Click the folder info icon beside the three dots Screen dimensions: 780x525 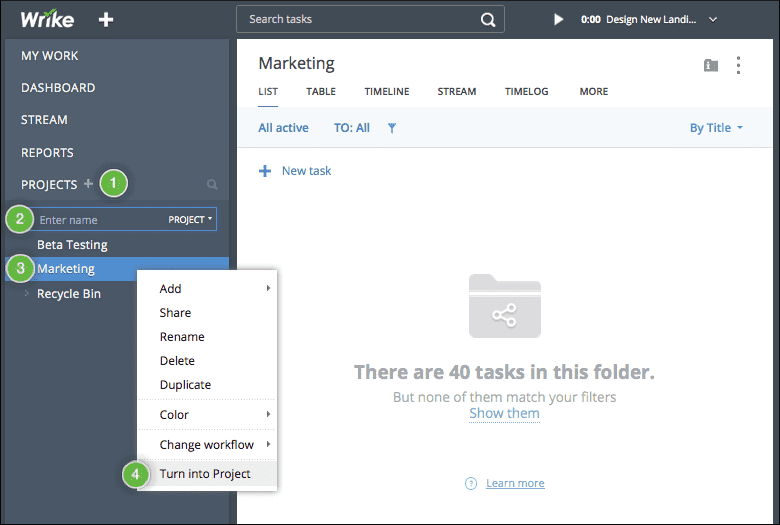pyautogui.click(x=711, y=65)
